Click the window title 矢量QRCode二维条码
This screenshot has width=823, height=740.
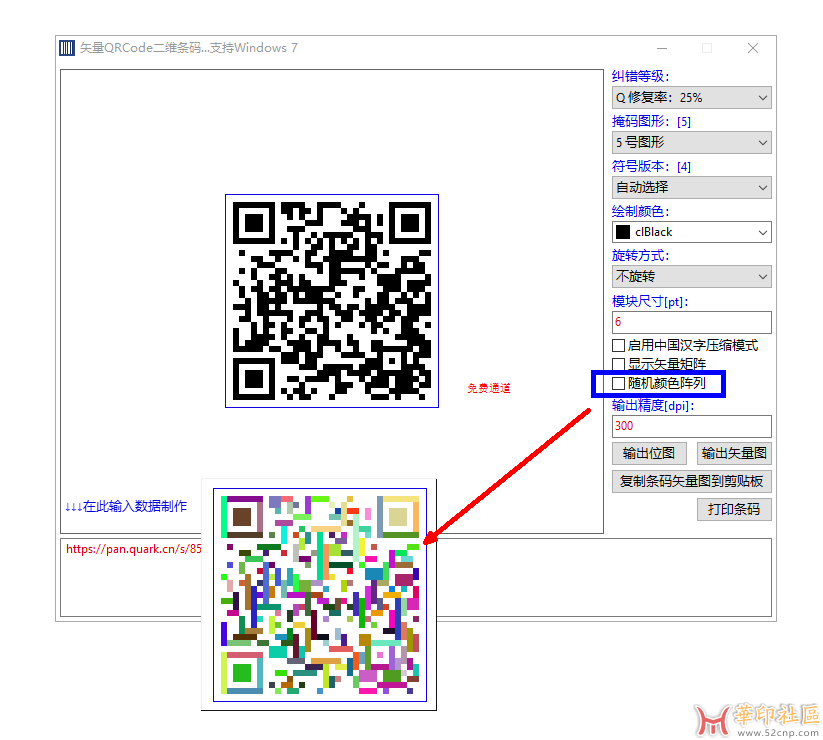pos(188,48)
